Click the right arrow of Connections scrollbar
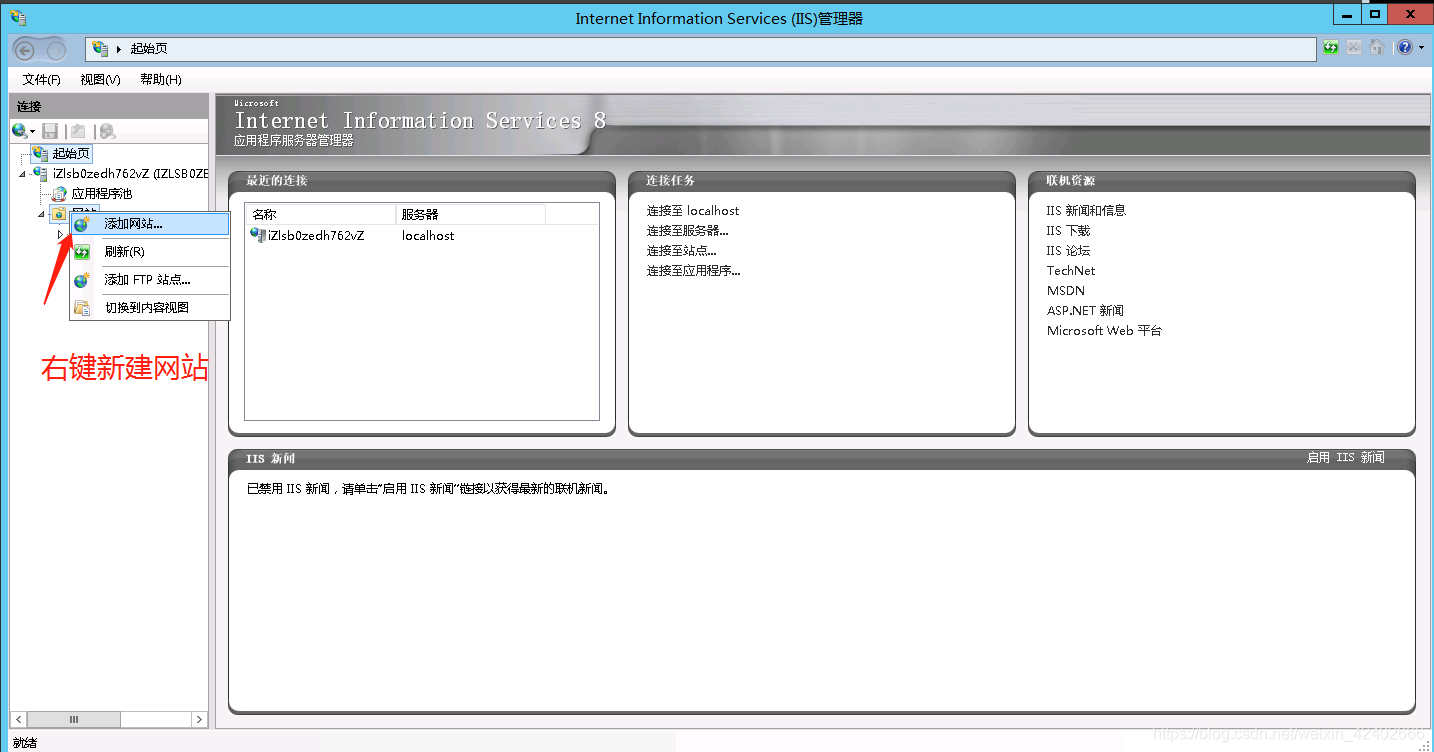Screen dimensions: 1434x752 [199, 719]
